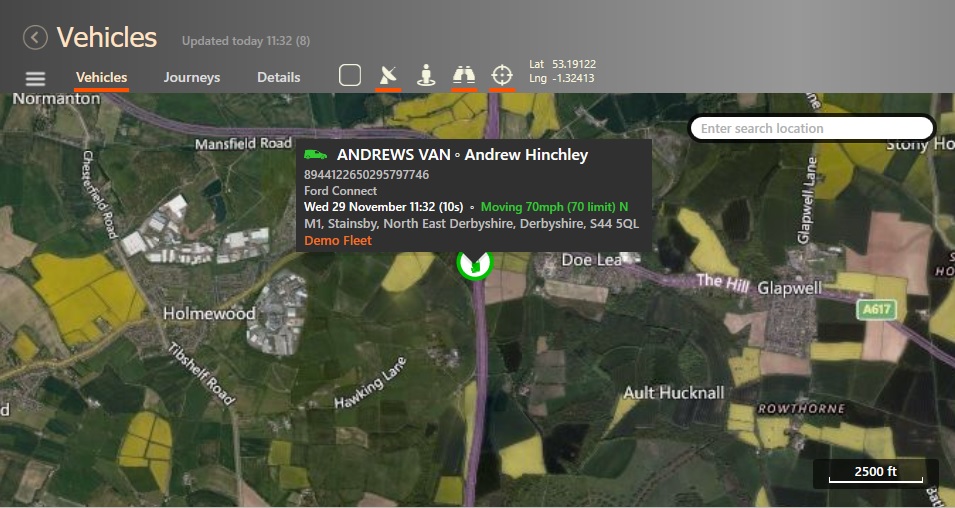Screen dimensions: 955x508
Task: Click the vehicle address line in popup
Action: (471, 224)
